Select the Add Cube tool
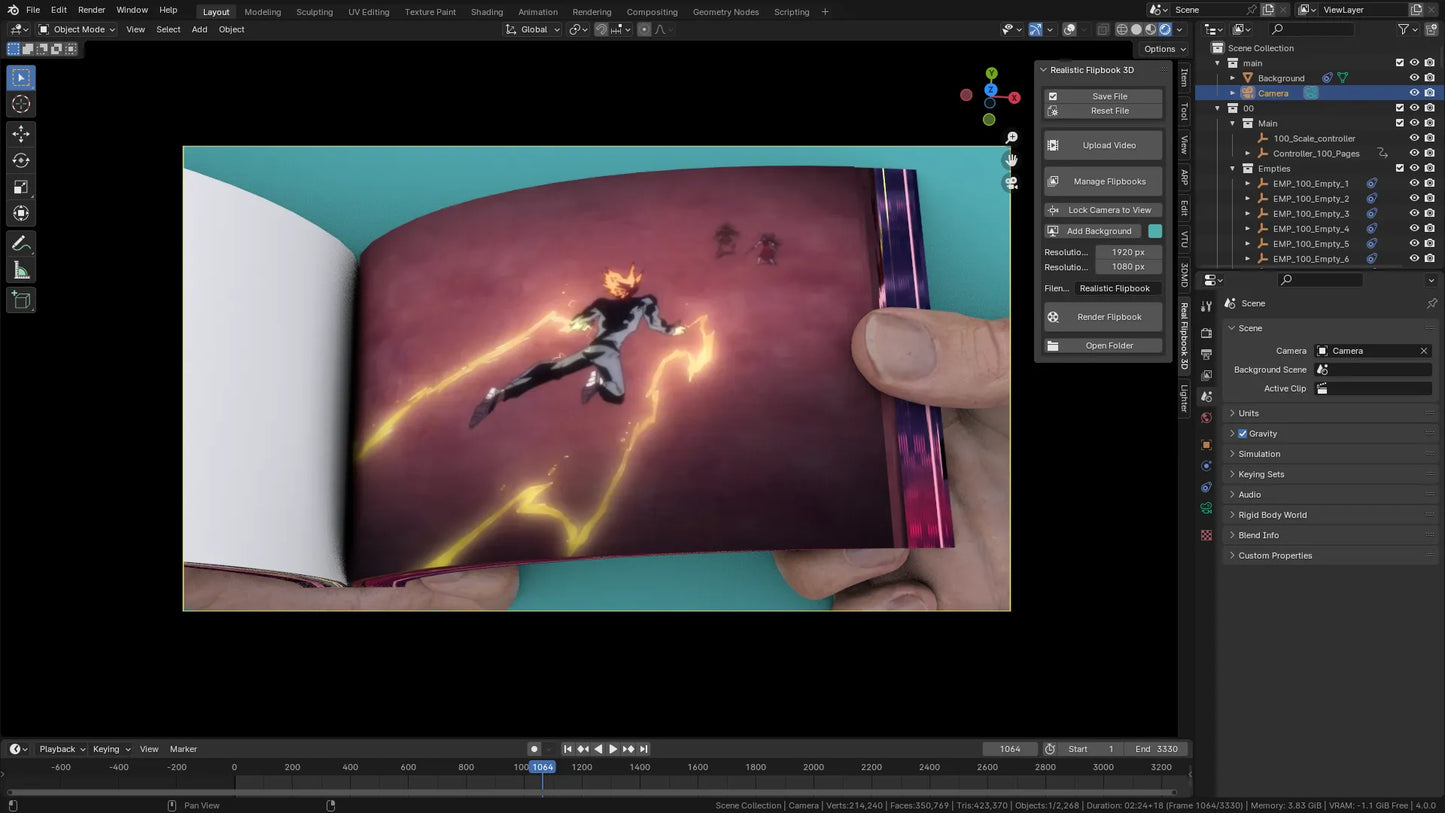Screen dimensions: 1445x813 point(21,300)
